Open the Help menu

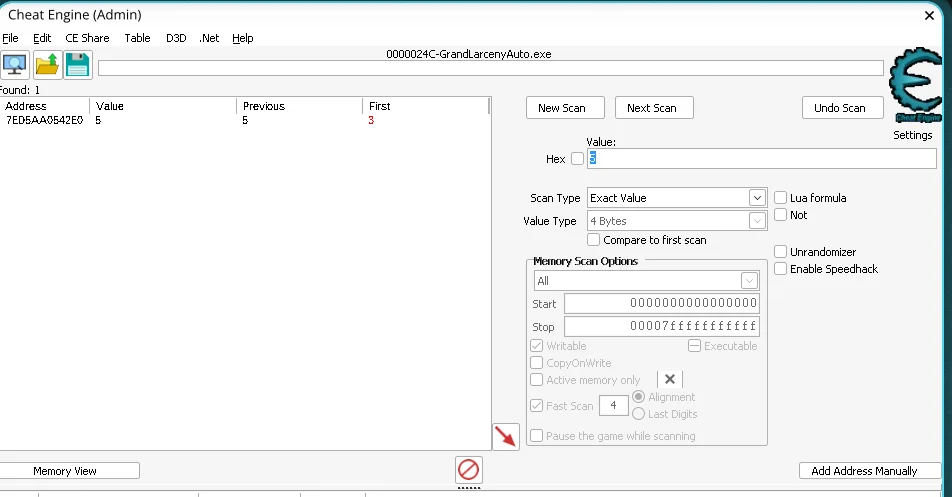click(x=242, y=38)
